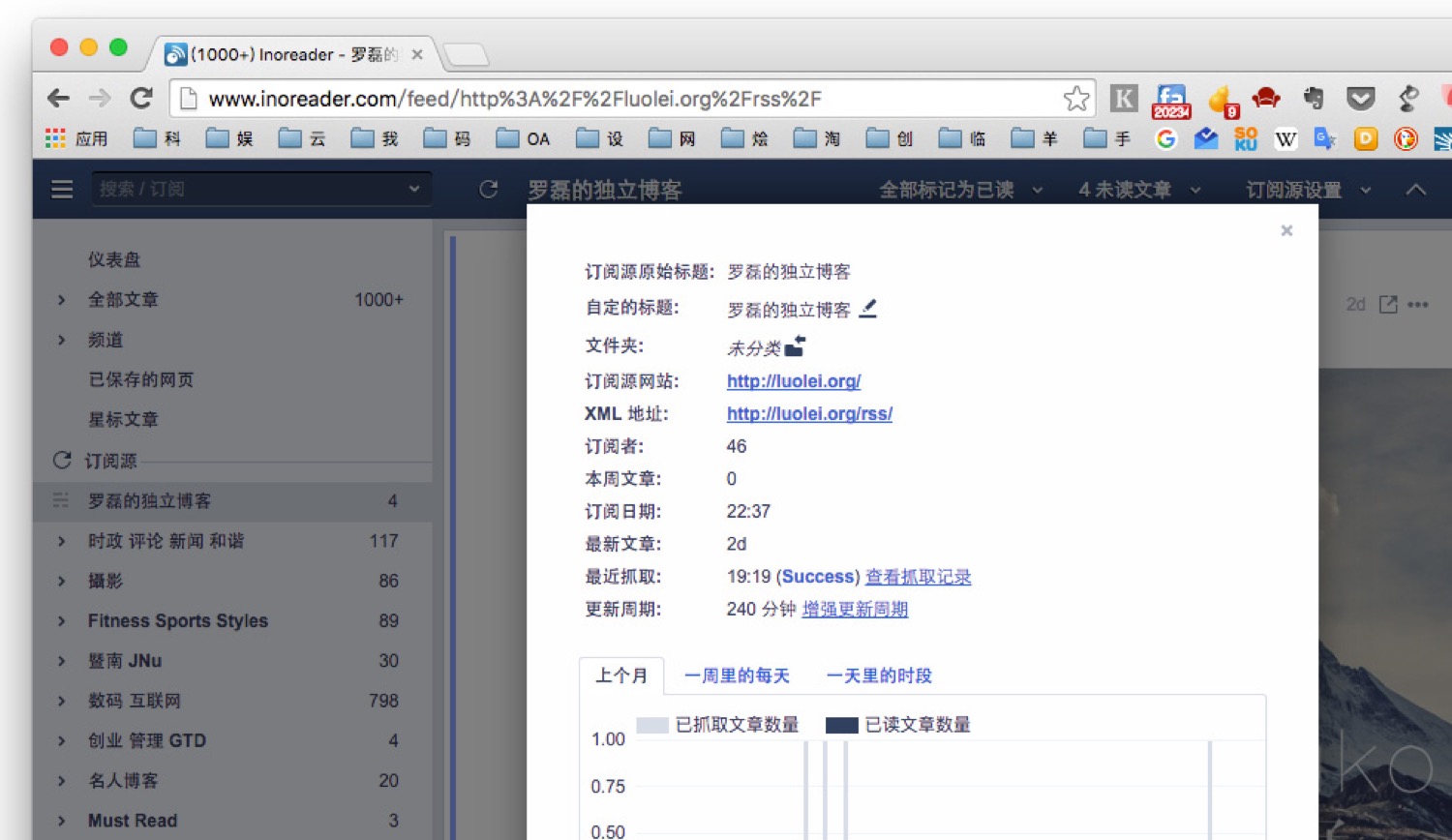The width and height of the screenshot is (1452, 840).
Task: Click the move-to-folder icon next to 未分类
Action: click(x=795, y=346)
